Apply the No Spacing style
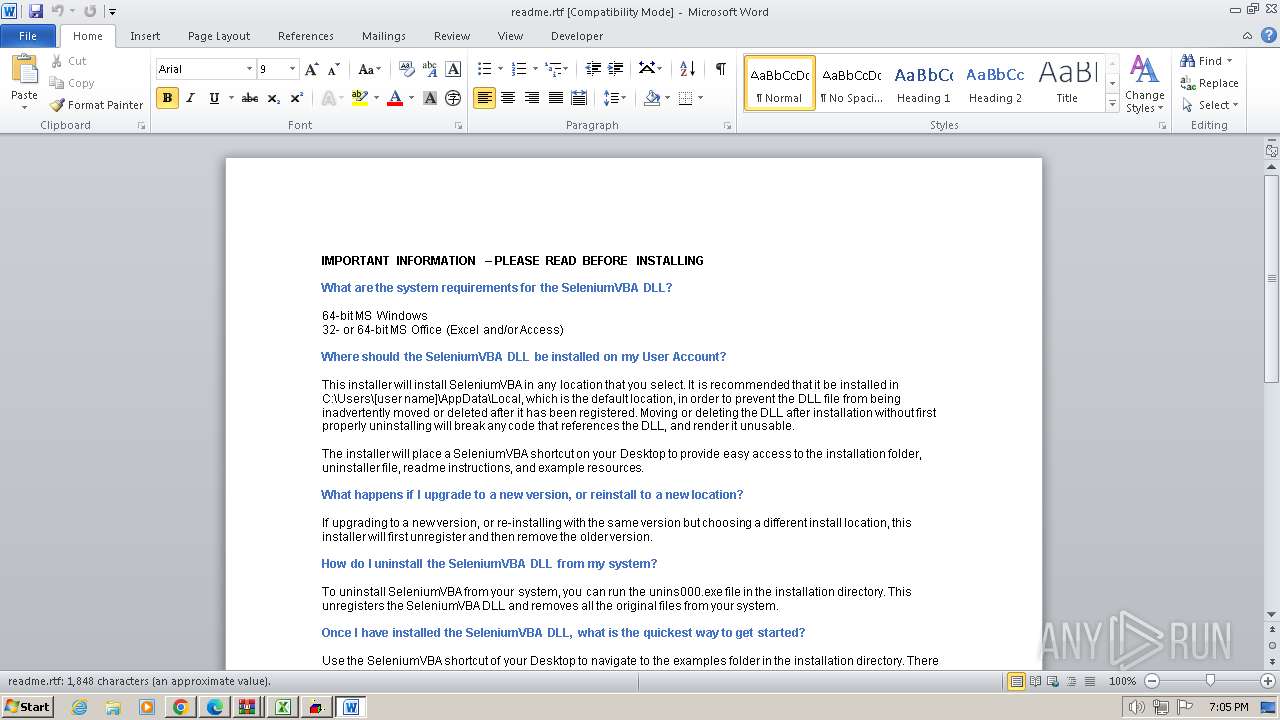Screen dimensions: 1280x720 851,83
